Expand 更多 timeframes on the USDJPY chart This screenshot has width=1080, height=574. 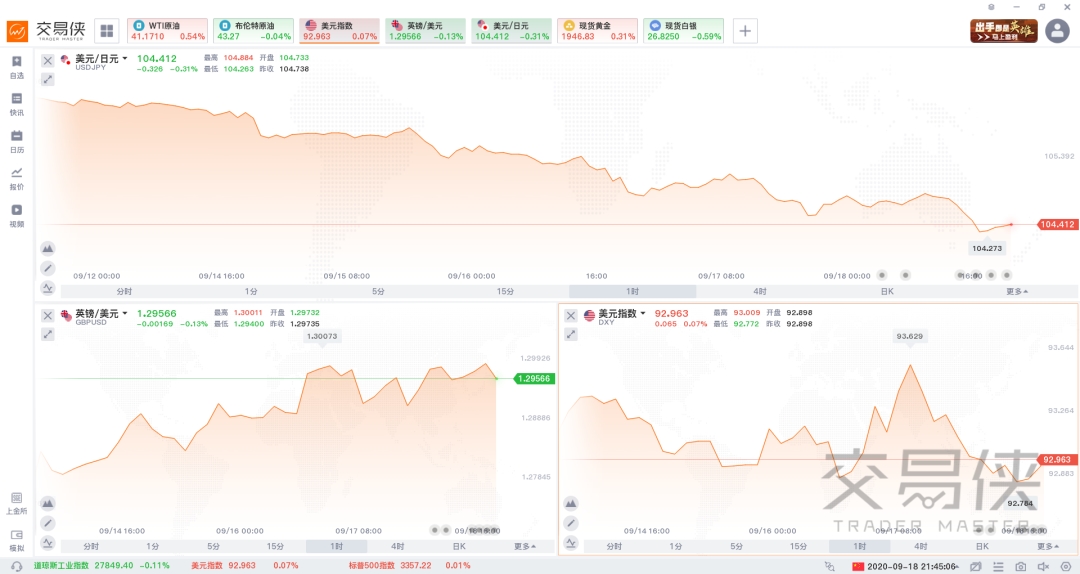point(1016,291)
